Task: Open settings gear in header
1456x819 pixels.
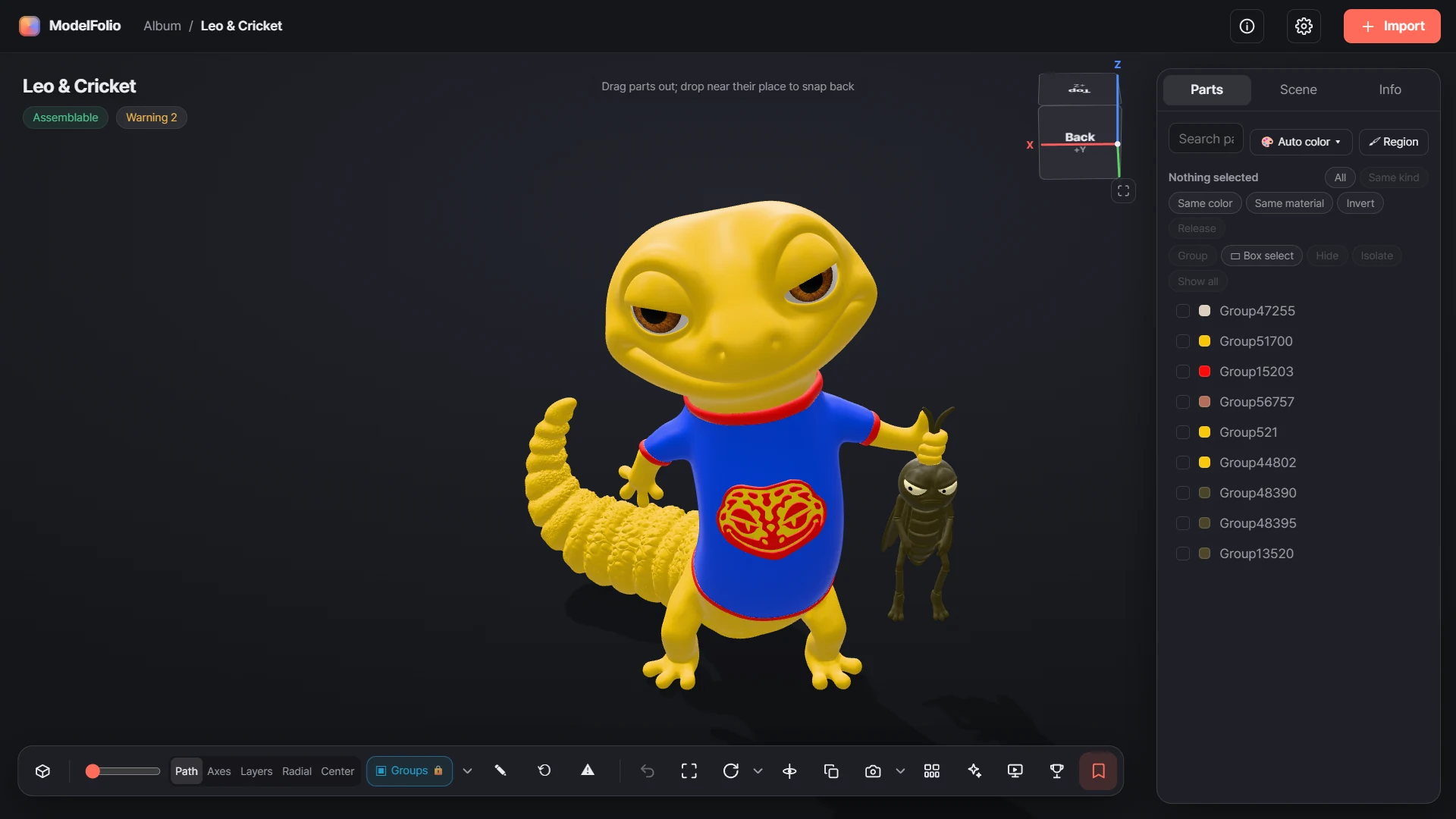Action: click(1304, 27)
